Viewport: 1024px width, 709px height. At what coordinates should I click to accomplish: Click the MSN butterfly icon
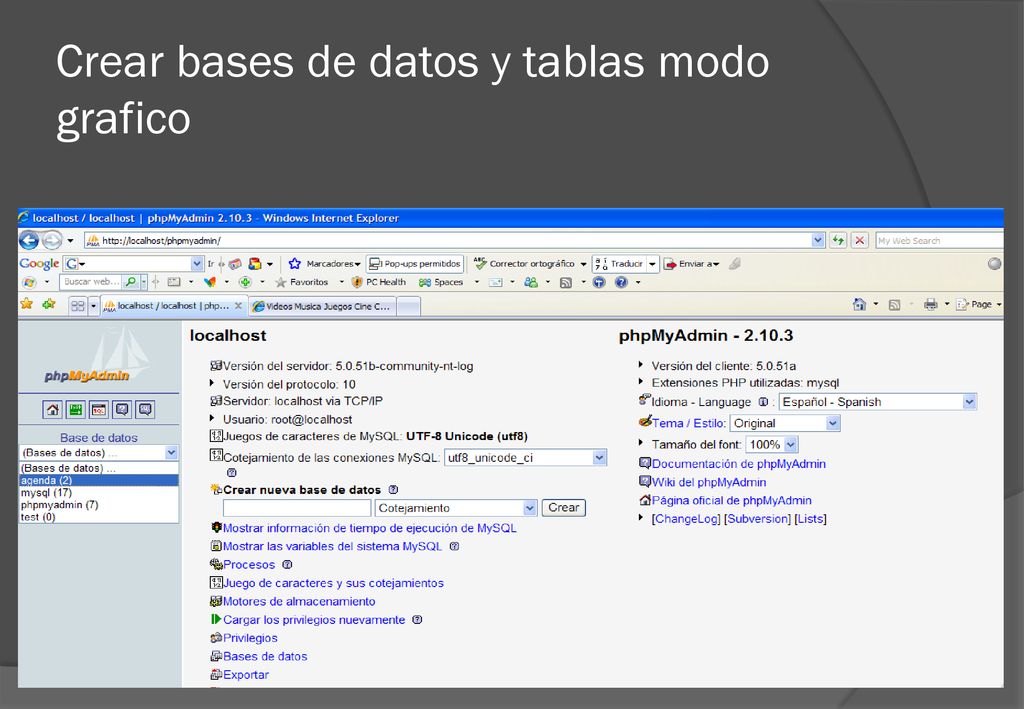(x=210, y=282)
